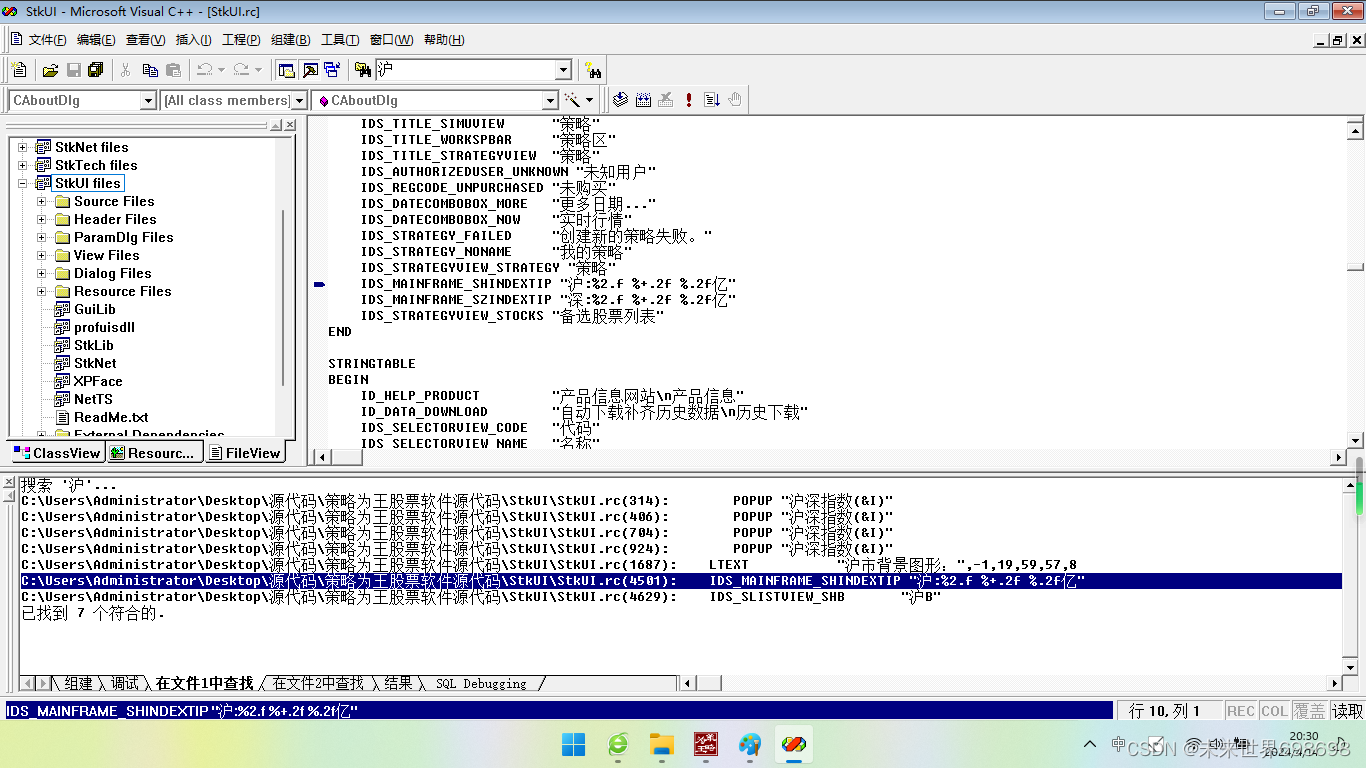1366x768 pixels.
Task: Open the green browser taskbar icon
Action: coord(618,744)
